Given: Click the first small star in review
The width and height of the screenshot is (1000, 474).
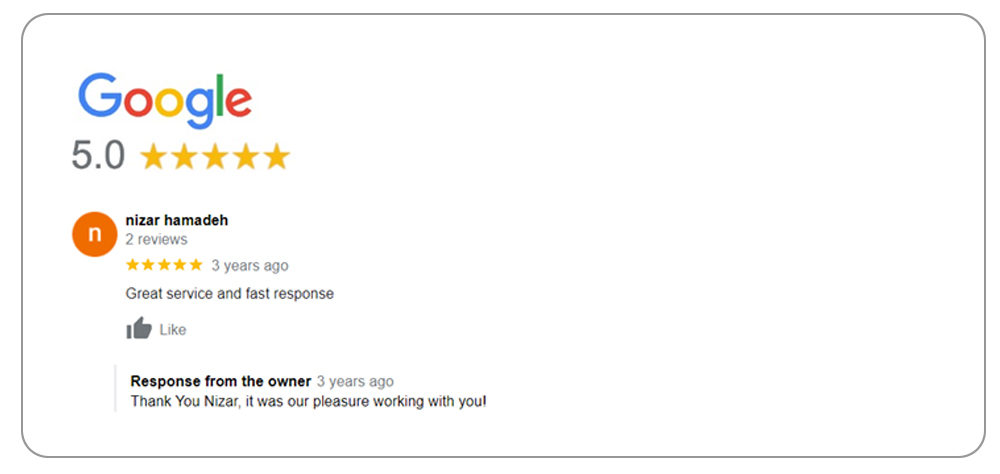Looking at the screenshot, I should [132, 265].
